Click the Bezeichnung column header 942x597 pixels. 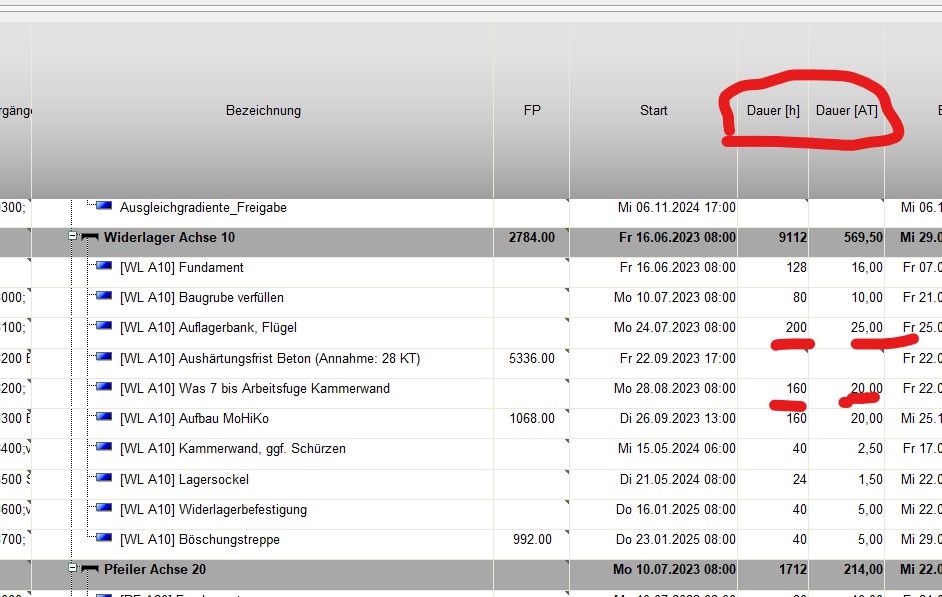pyautogui.click(x=263, y=110)
